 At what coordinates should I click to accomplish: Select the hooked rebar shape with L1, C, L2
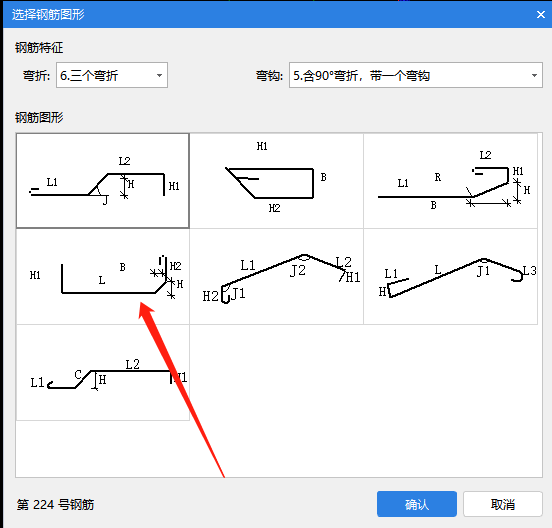tap(103, 373)
